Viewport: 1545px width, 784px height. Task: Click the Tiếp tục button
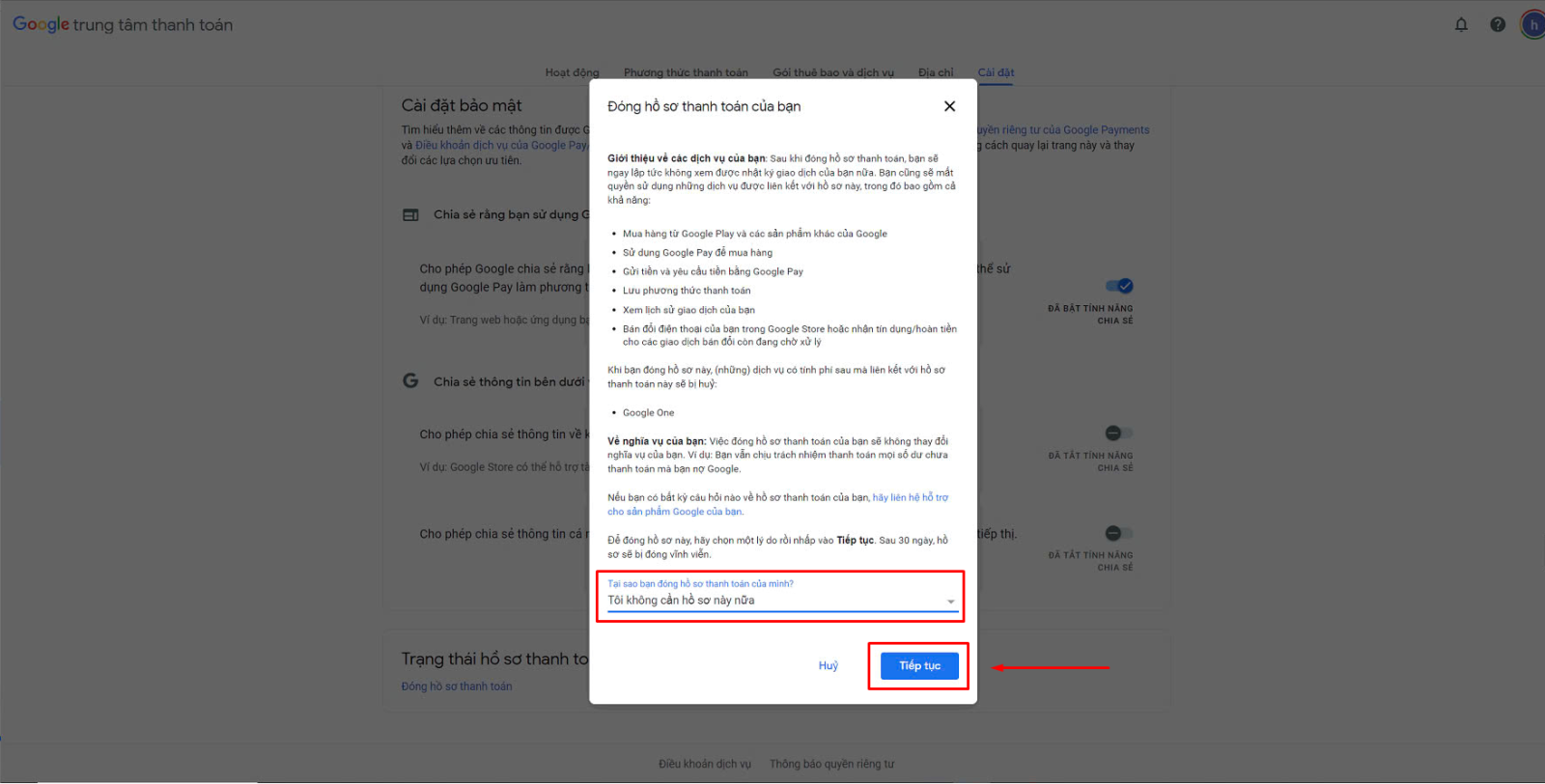[919, 666]
